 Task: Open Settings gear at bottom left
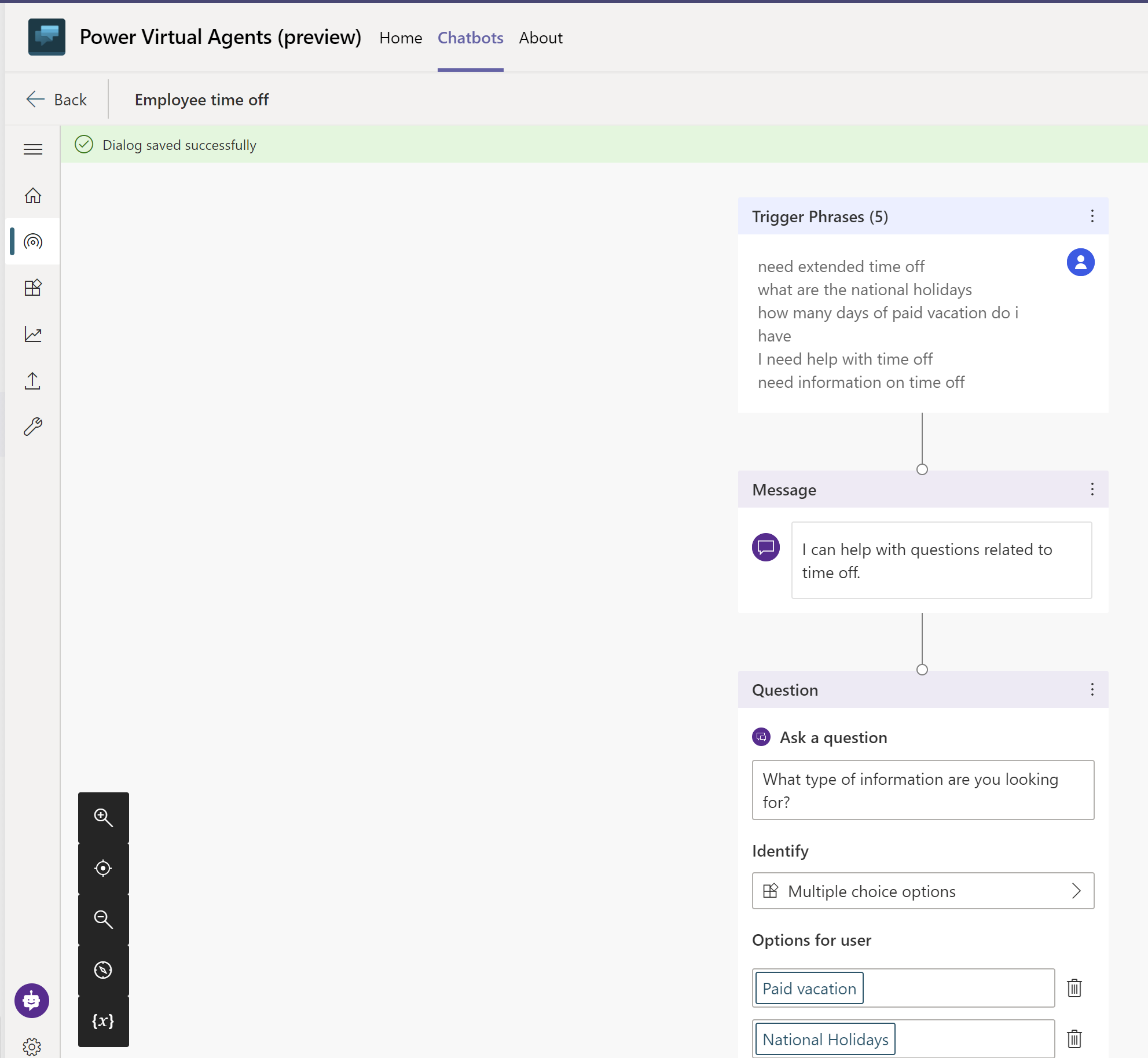click(32, 1046)
